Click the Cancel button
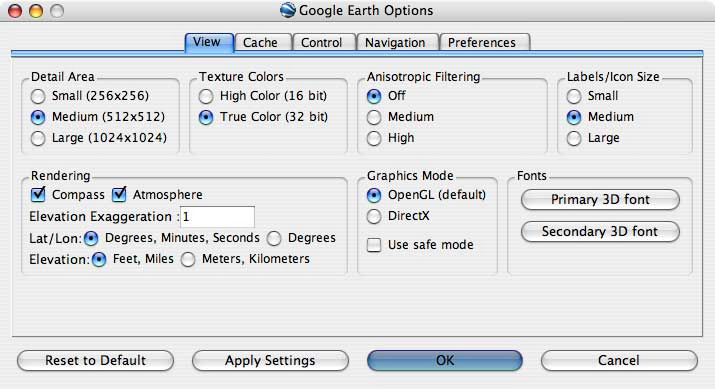Viewport: 715px width, 389px height. coord(619,361)
